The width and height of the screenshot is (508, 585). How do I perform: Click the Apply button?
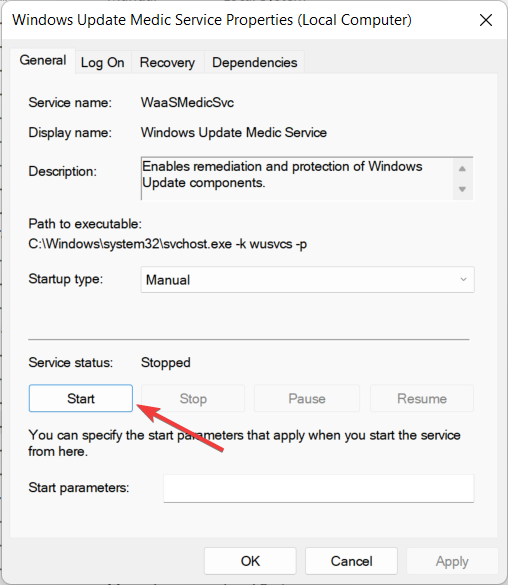tap(452, 561)
